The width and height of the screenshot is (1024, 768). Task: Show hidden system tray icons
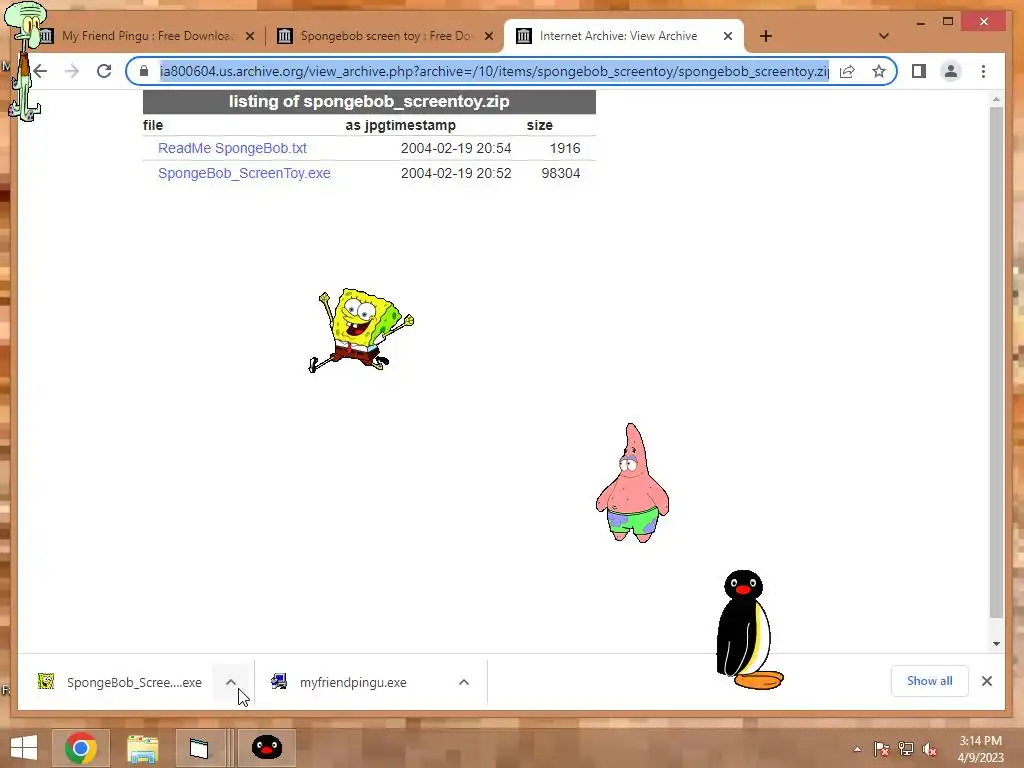857,749
